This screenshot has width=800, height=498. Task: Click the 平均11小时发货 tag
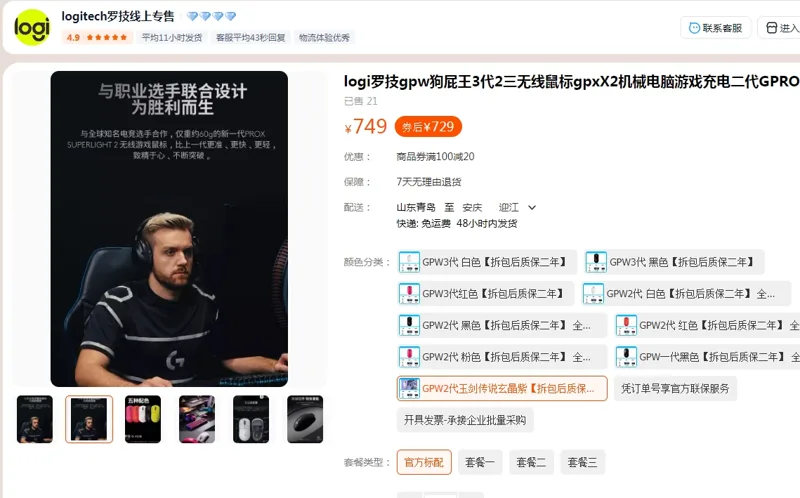click(171, 37)
